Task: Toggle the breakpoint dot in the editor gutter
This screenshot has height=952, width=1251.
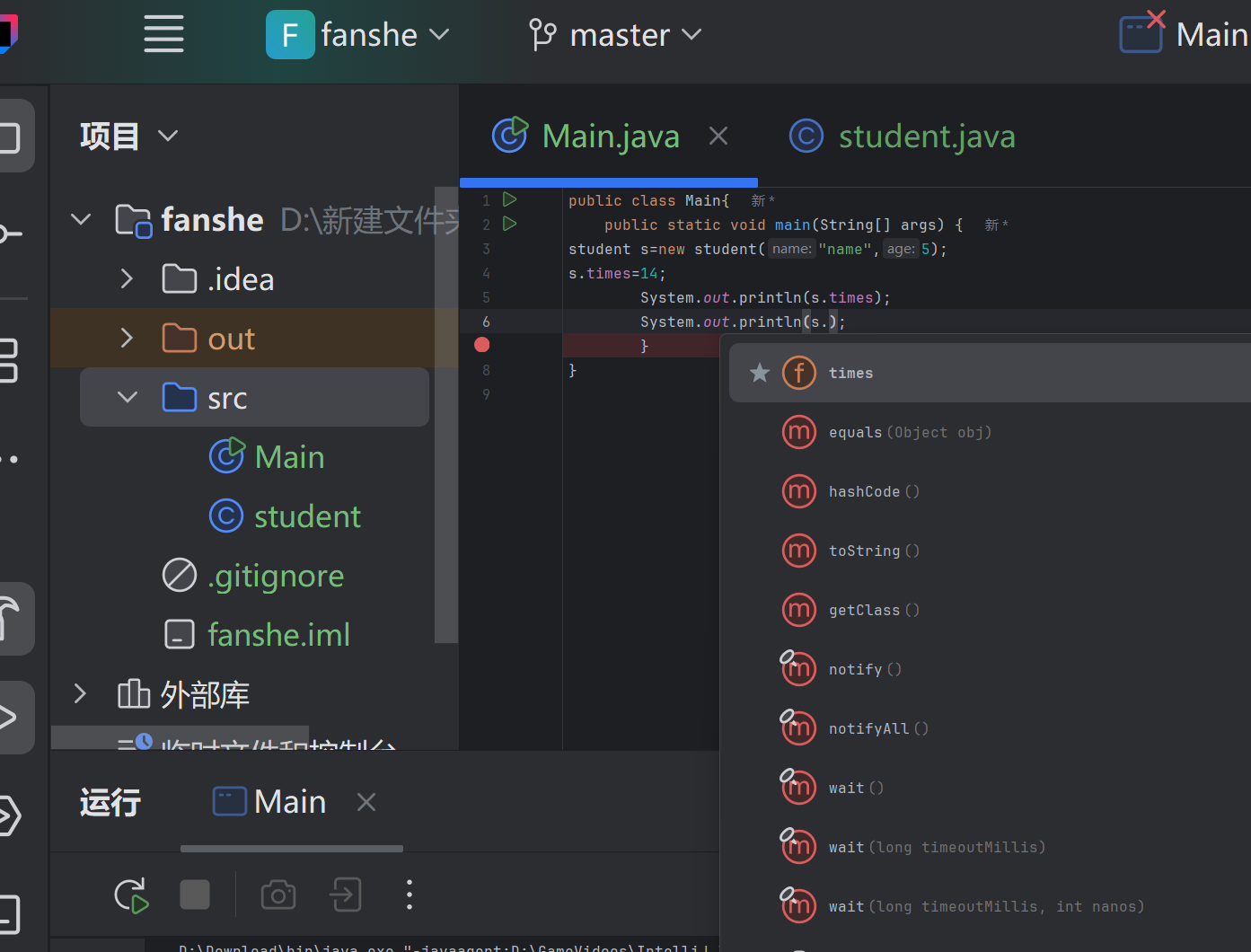Action: 481,344
